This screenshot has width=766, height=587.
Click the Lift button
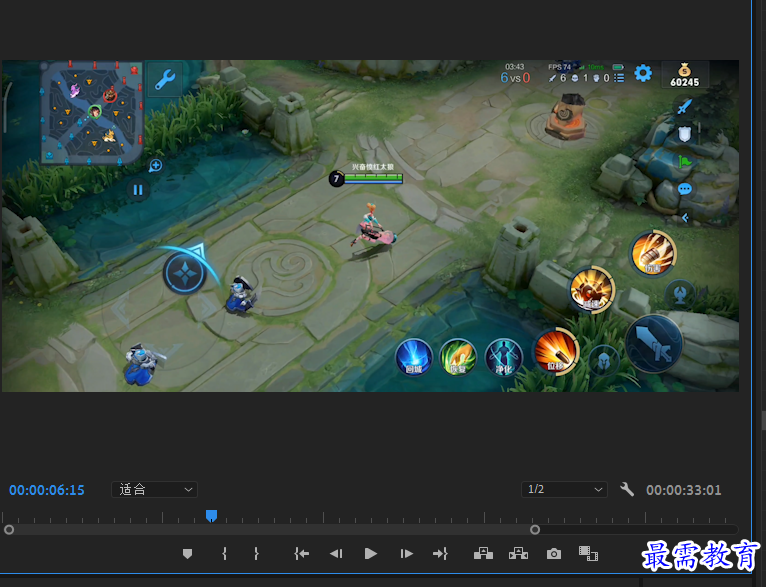483,553
